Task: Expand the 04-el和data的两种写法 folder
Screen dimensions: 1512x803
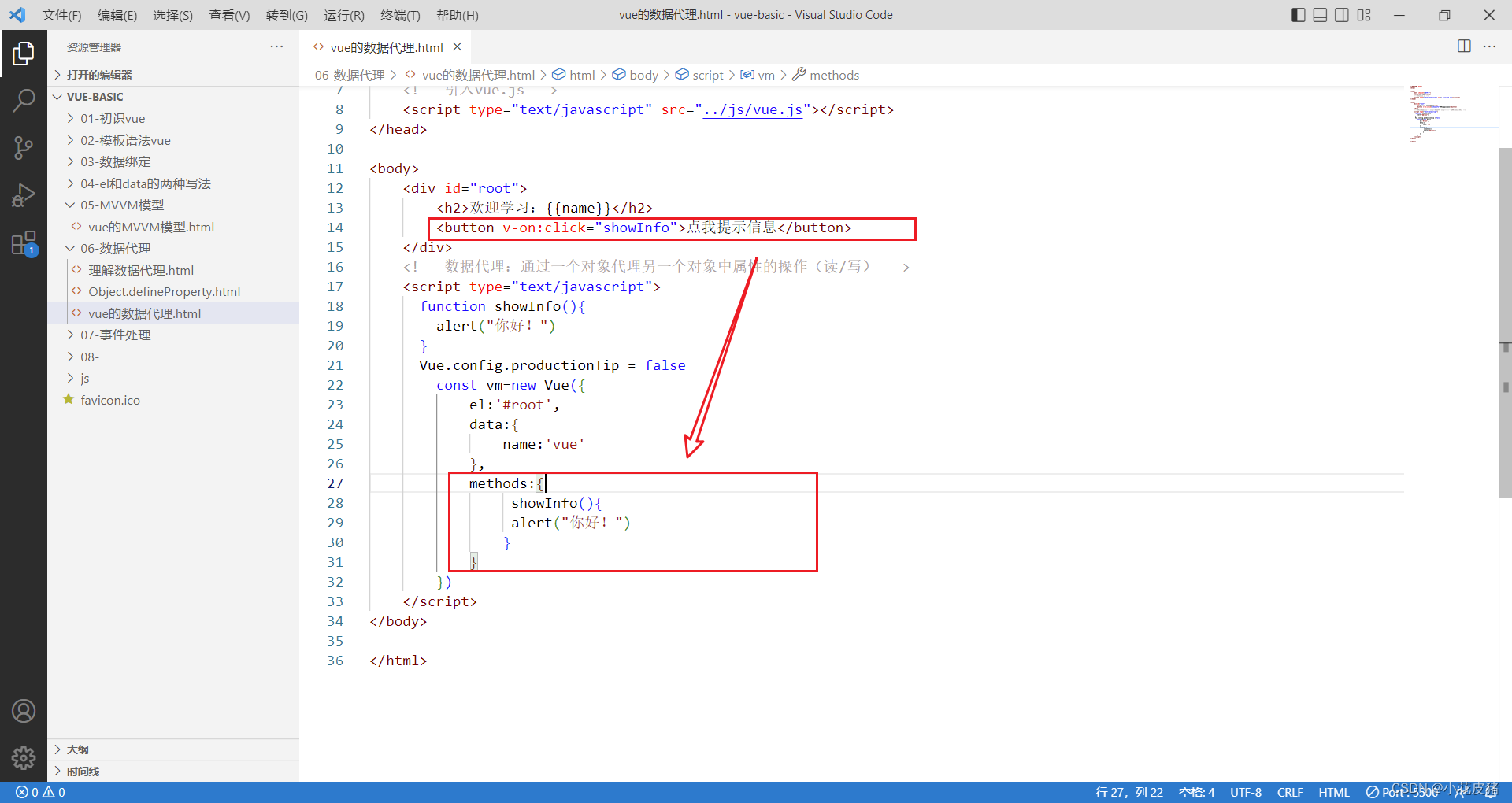Action: point(173,183)
